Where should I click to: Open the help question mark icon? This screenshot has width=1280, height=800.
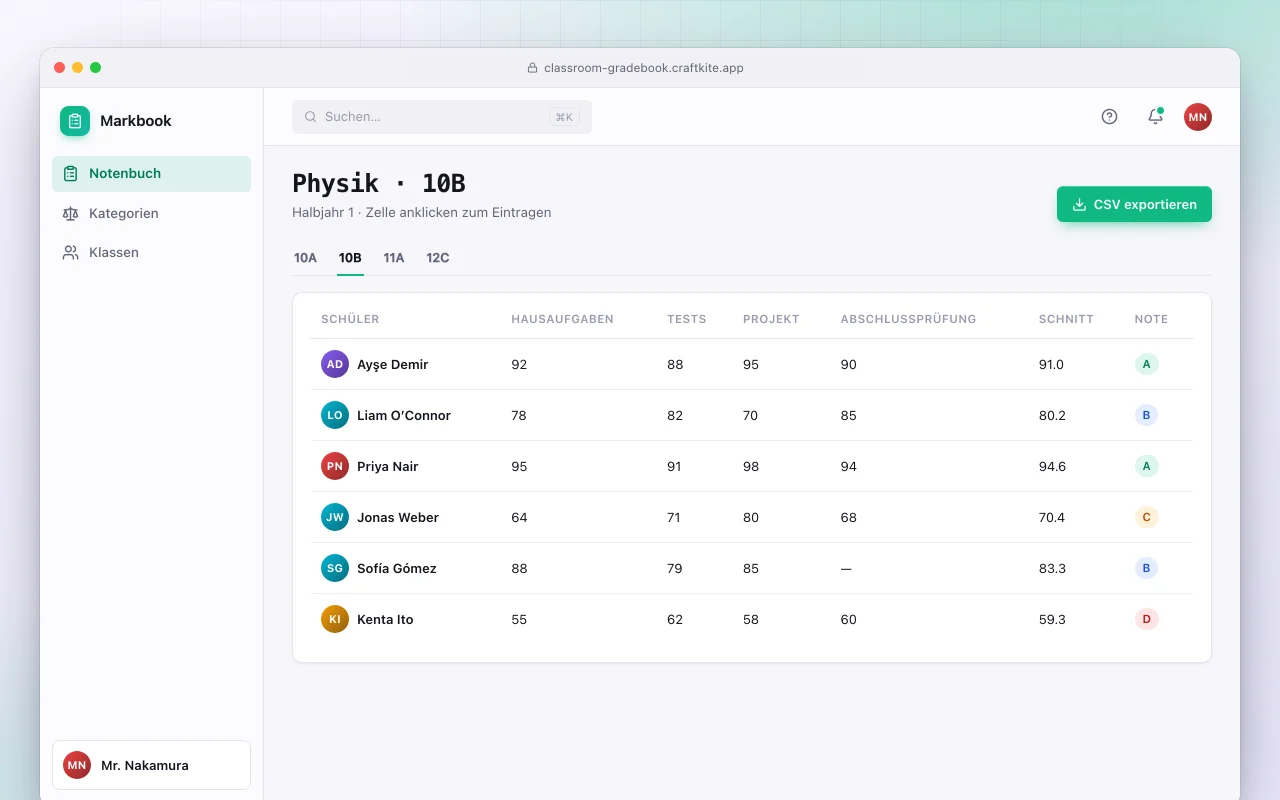tap(1109, 117)
